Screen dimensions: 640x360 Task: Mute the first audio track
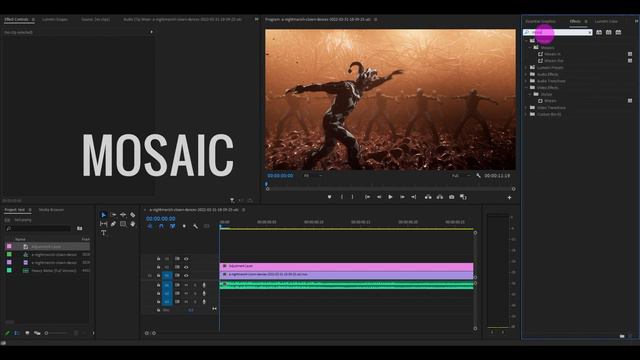tap(186, 285)
